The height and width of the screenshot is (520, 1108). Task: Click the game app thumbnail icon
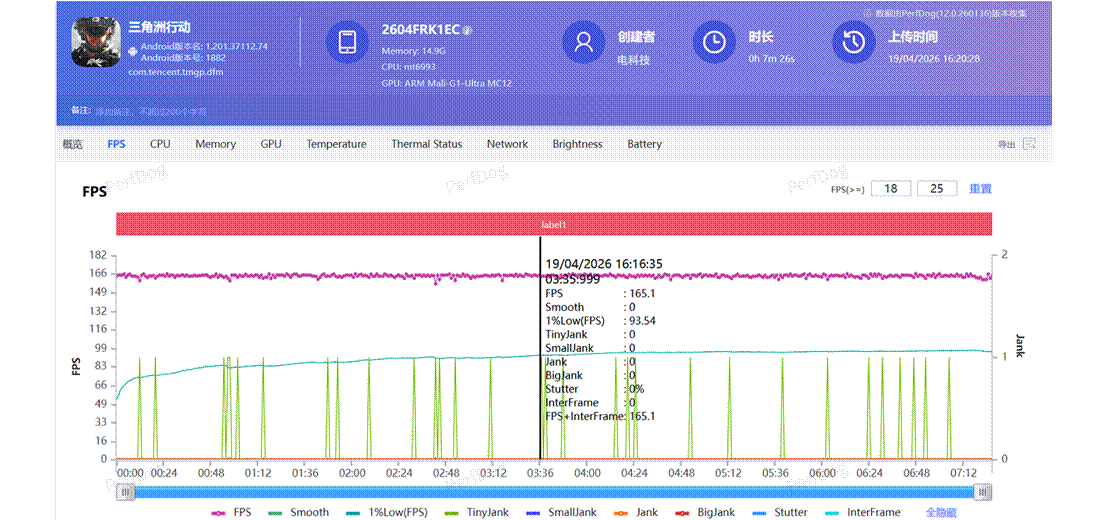(x=96, y=43)
